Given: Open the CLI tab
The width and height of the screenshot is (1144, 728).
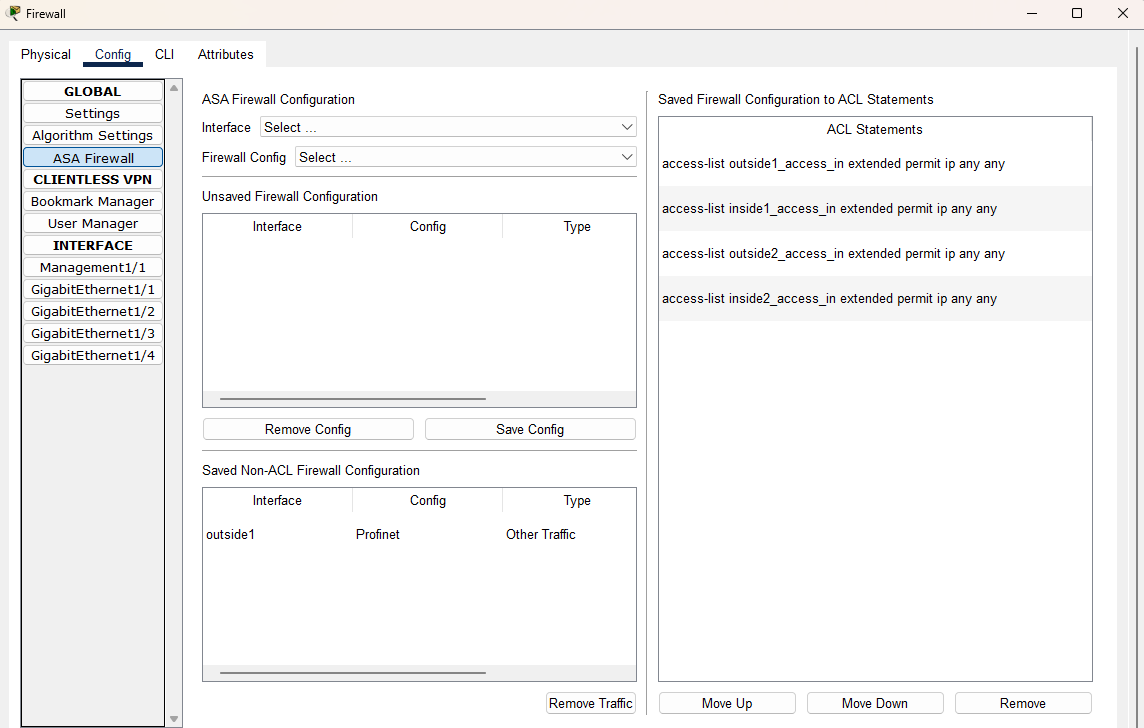Looking at the screenshot, I should [164, 54].
